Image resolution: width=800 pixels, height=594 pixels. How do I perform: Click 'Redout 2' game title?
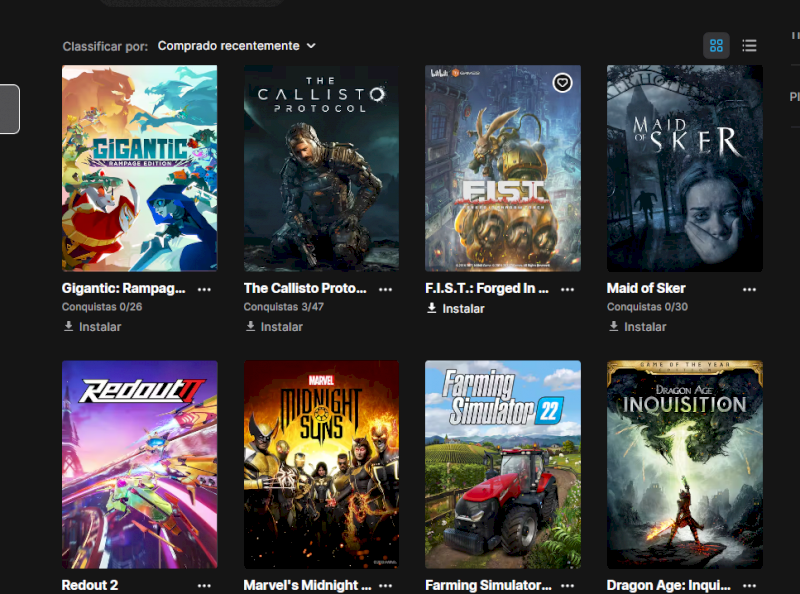click(x=90, y=585)
